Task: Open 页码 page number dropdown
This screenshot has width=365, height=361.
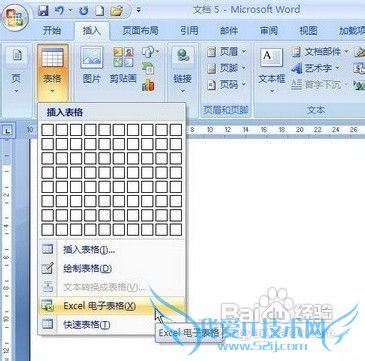Action: [226, 85]
